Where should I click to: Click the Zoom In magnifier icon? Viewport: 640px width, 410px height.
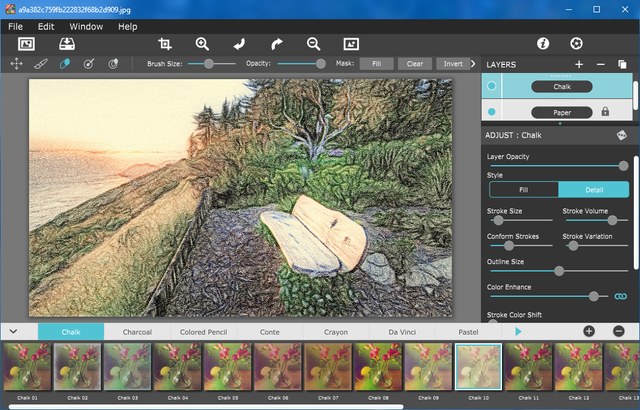[x=202, y=44]
